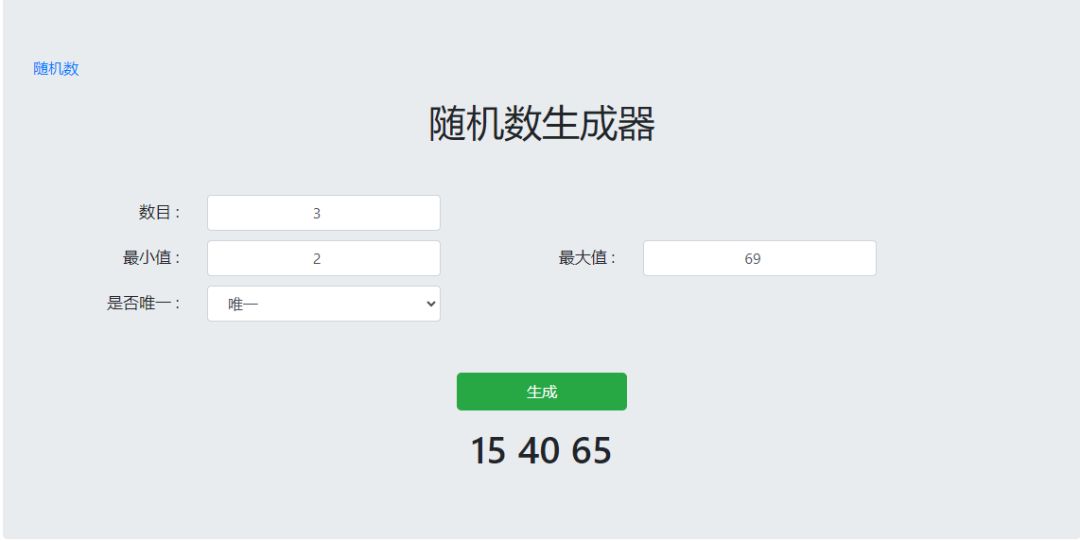
Task: Click the 随机数生成器 page heading
Action: (x=541, y=124)
